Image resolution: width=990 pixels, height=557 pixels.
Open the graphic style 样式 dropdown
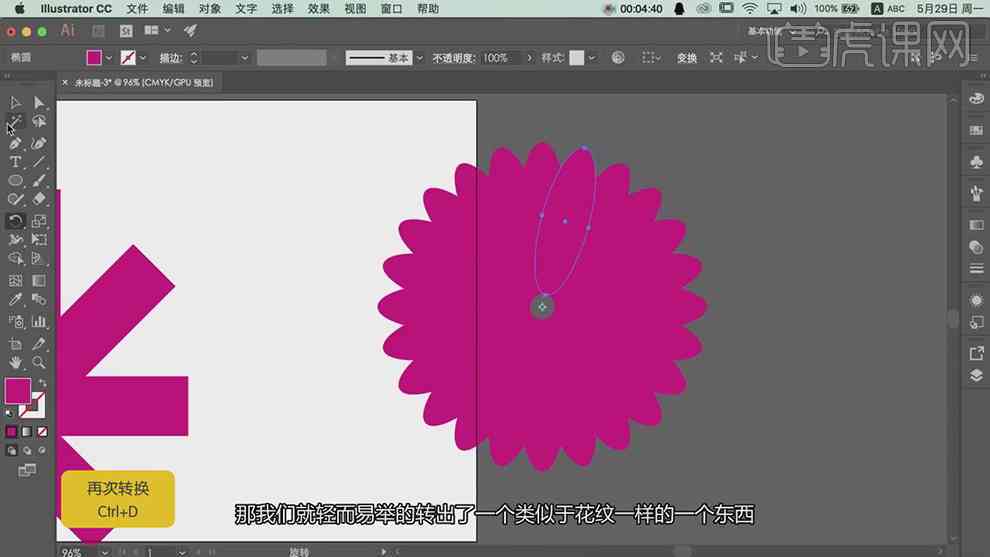click(591, 58)
